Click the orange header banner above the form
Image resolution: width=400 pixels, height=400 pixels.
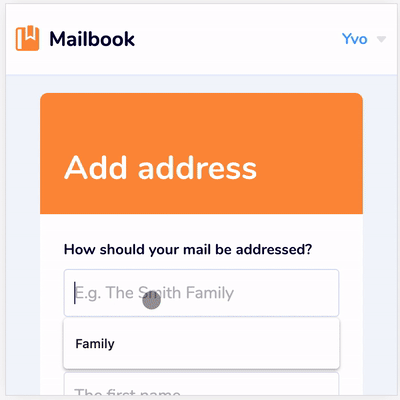tap(201, 153)
